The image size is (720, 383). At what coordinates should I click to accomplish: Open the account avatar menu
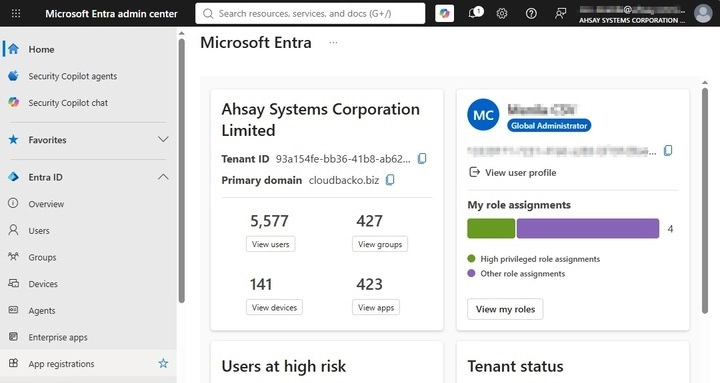(703, 13)
